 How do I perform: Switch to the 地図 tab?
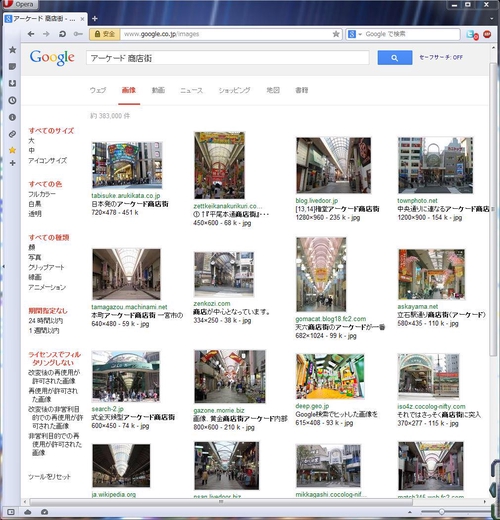(273, 90)
